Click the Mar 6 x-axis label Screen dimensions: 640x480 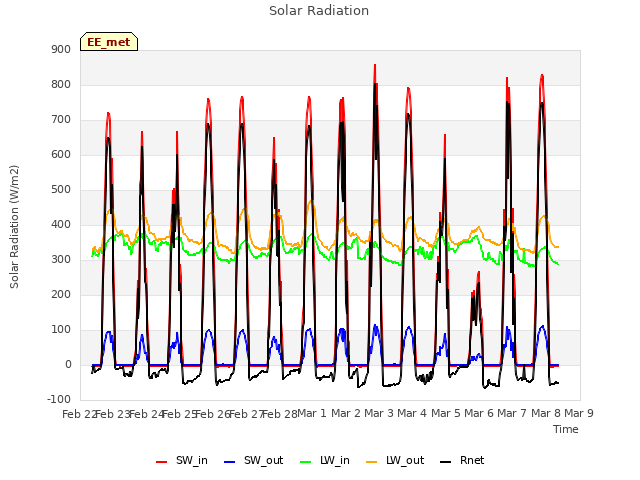point(479,413)
